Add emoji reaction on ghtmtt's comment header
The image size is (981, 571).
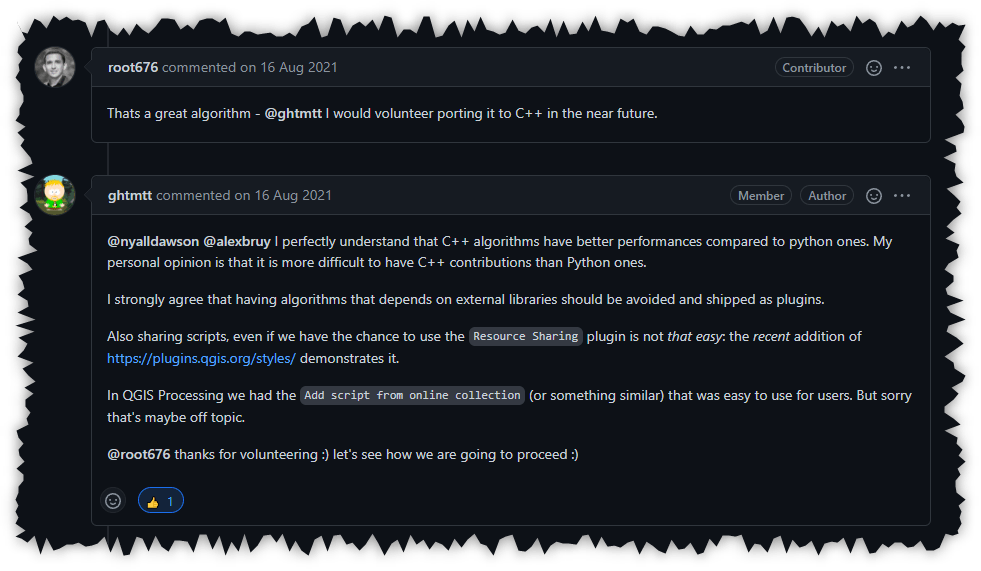[x=873, y=196]
